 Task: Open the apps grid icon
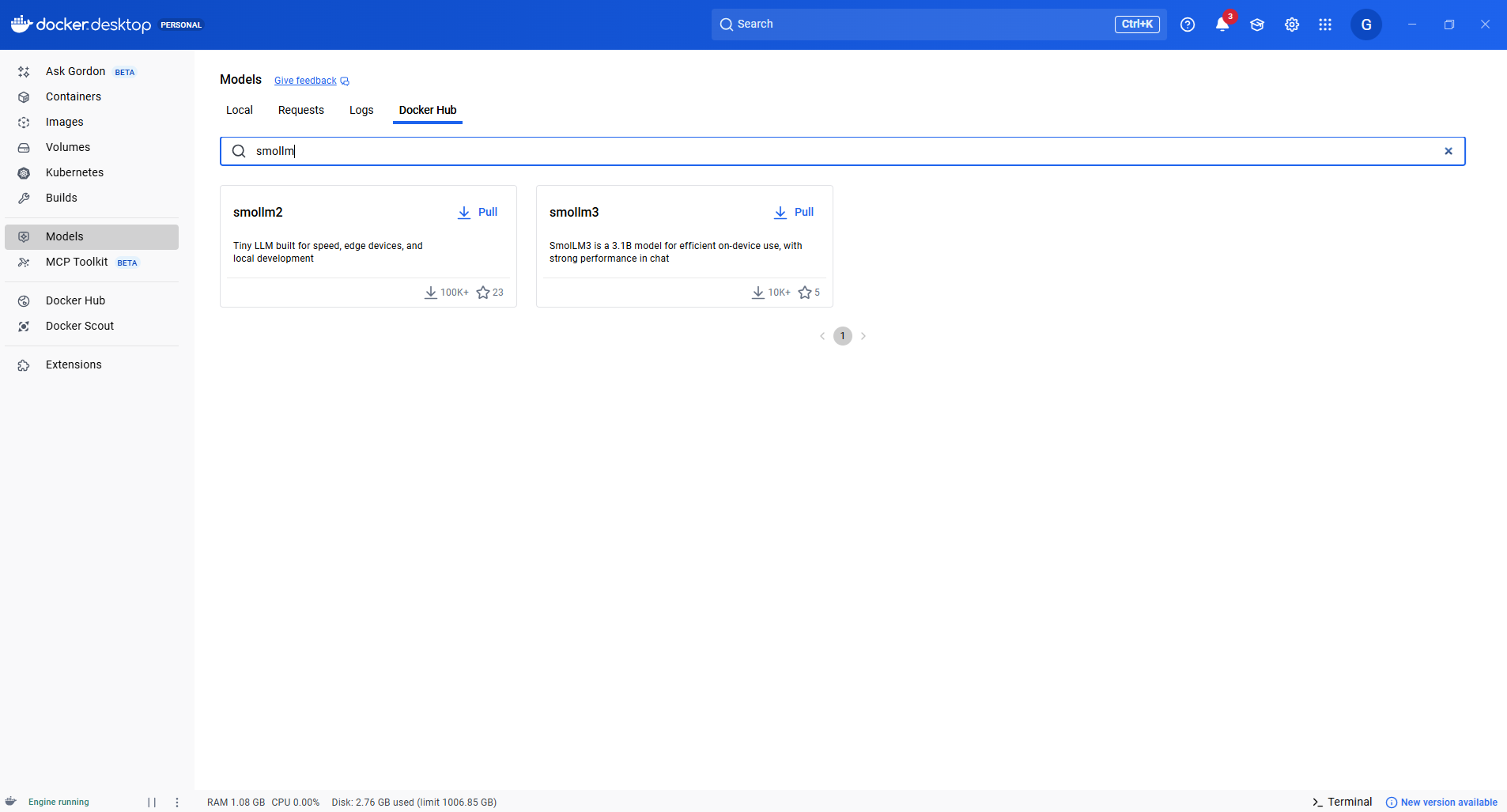click(x=1326, y=25)
